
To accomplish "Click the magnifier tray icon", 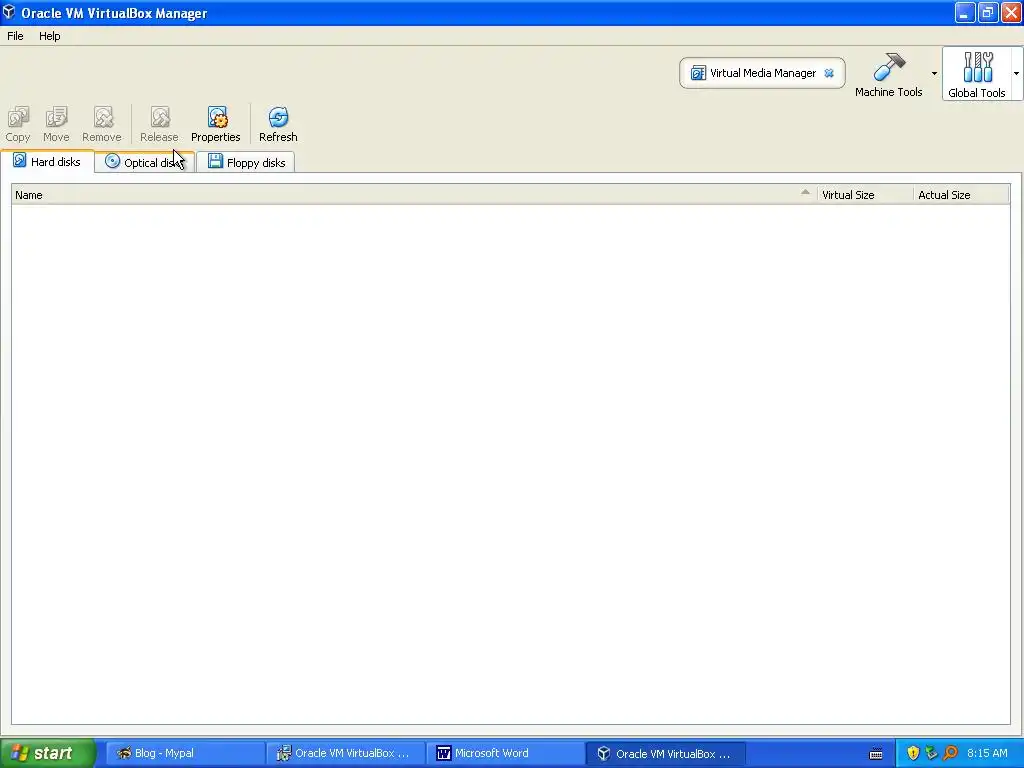I will tap(951, 753).
